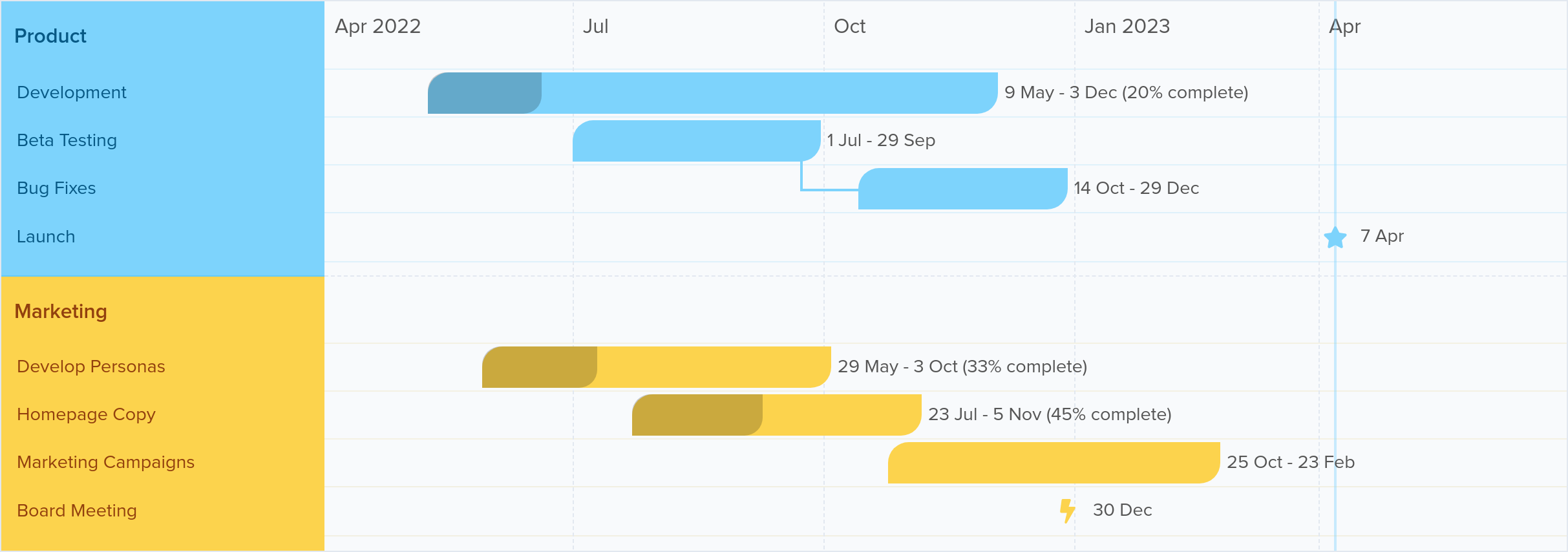This screenshot has height=552, width=1568.
Task: Select the Beta Testing row label
Action: pos(67,140)
